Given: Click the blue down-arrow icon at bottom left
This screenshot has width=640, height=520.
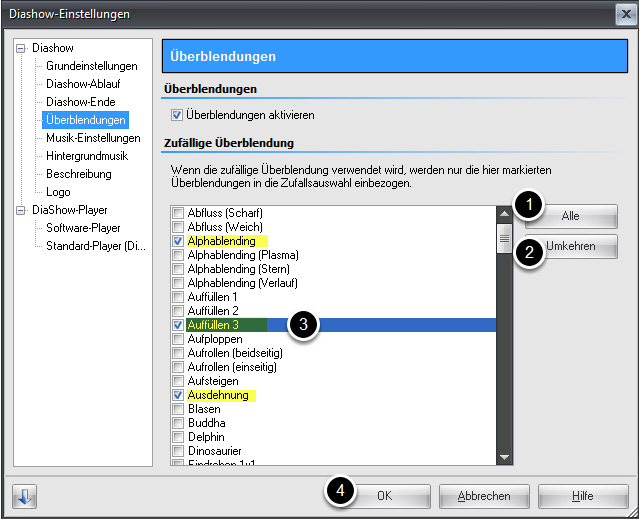Looking at the screenshot, I should [x=24, y=496].
